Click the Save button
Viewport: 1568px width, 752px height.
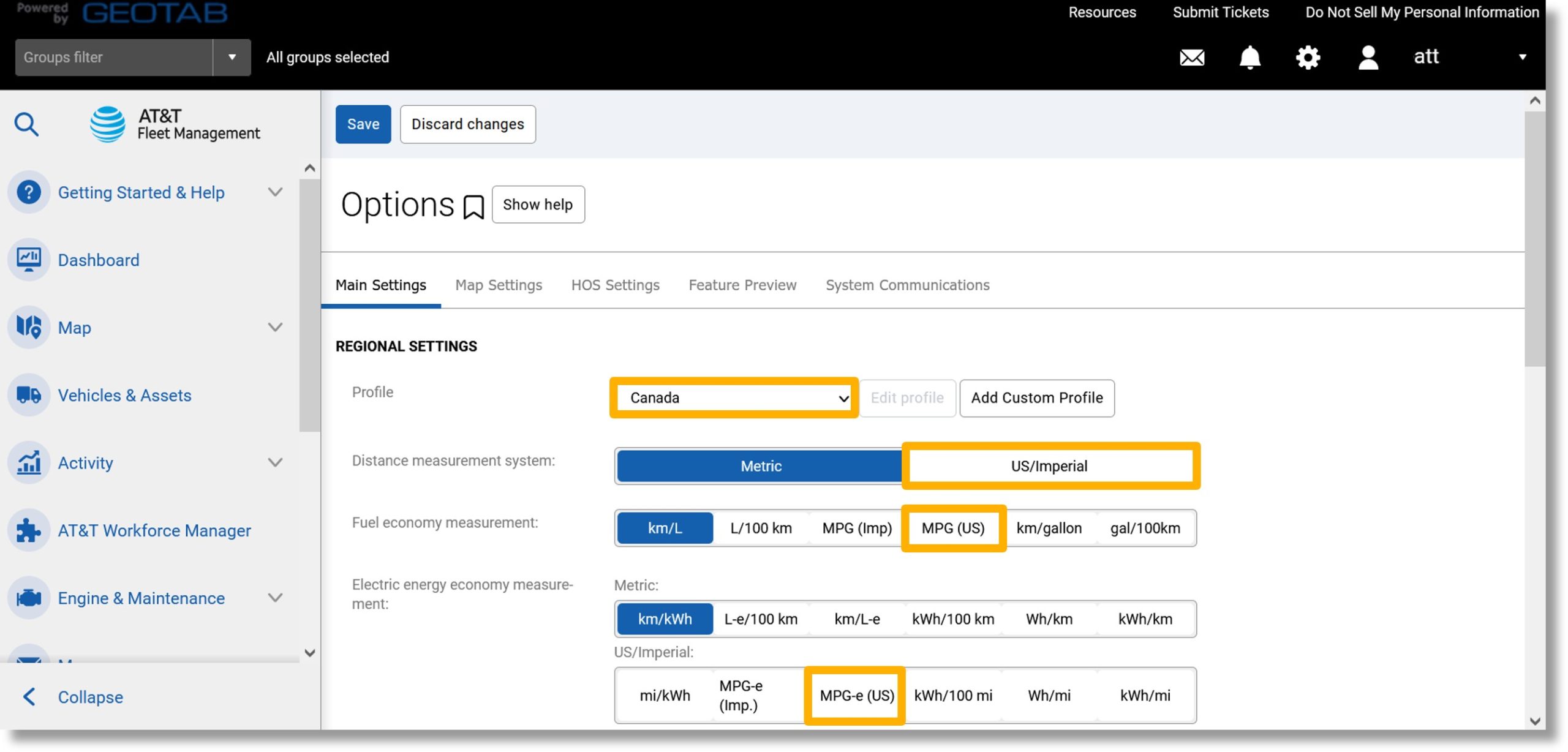click(363, 124)
